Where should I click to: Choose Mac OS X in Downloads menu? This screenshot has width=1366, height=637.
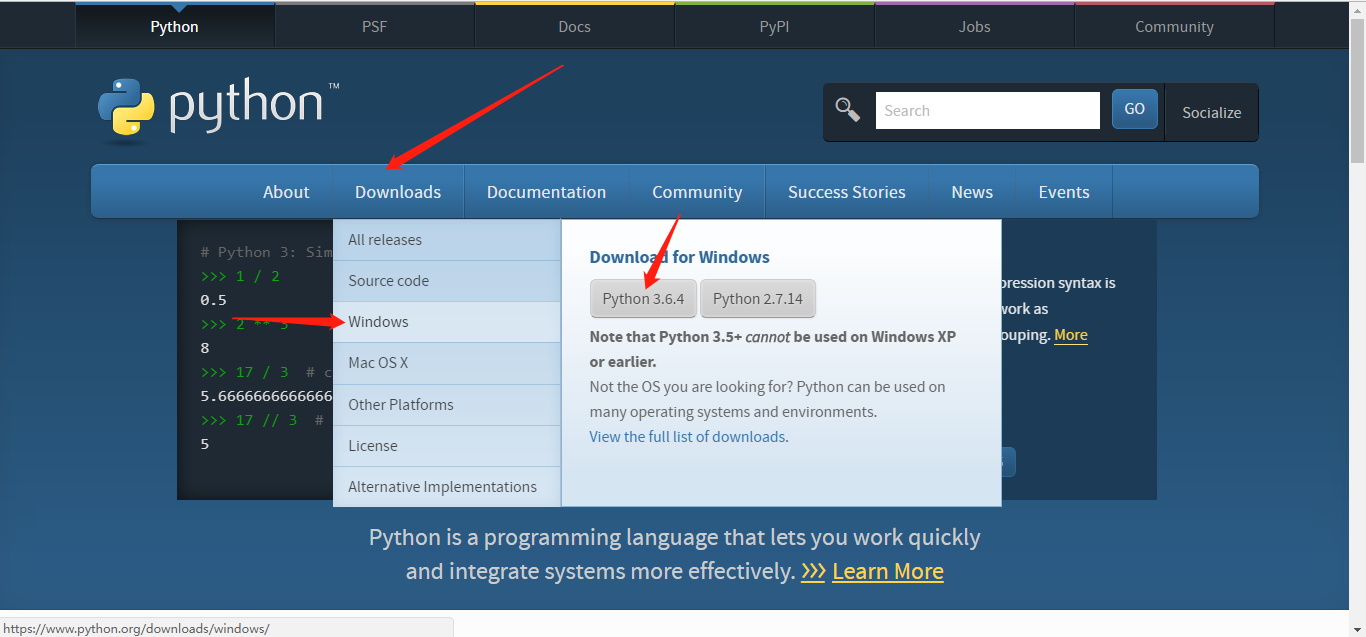pyautogui.click(x=447, y=363)
